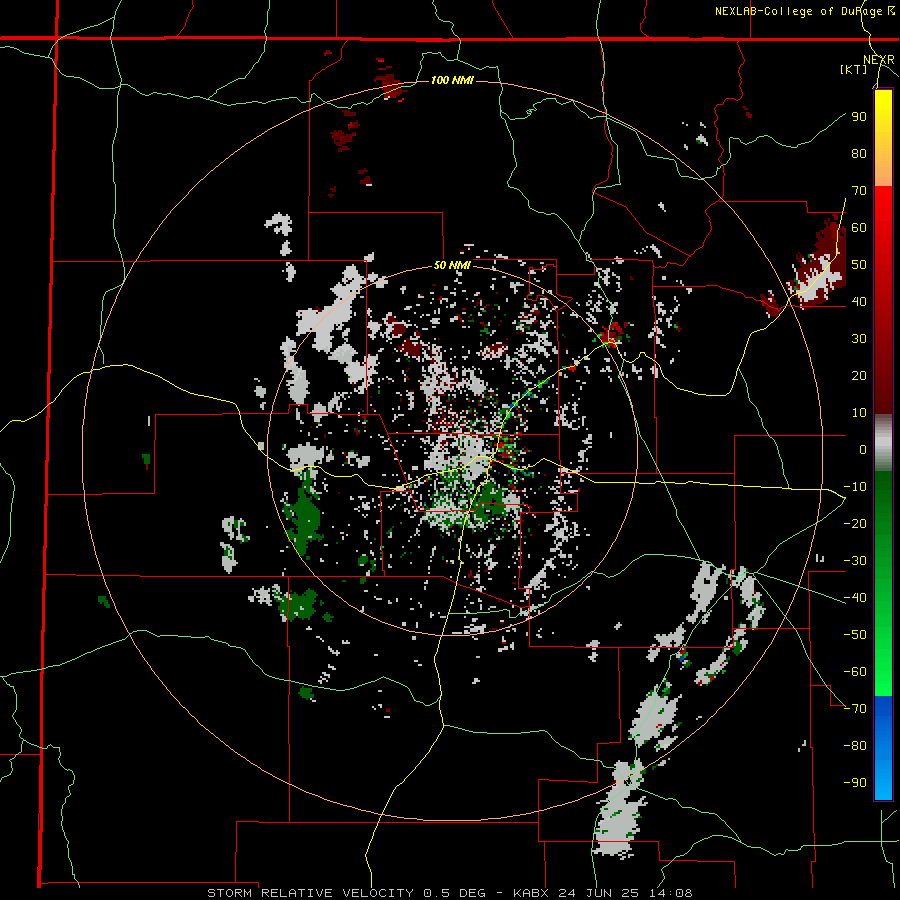The image size is (900, 900).
Task: Click the -50 value on the velocity scale
Action: [x=855, y=634]
